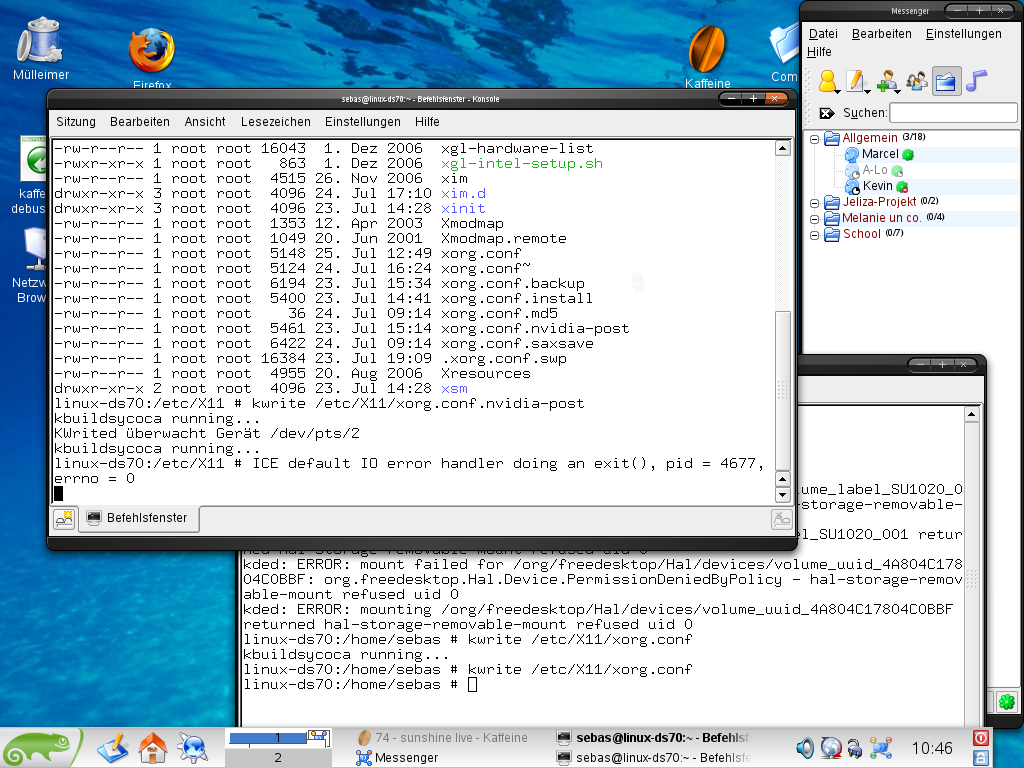The width and height of the screenshot is (1024, 768).
Task: Open the Firefox desktop icon
Action: tap(152, 52)
